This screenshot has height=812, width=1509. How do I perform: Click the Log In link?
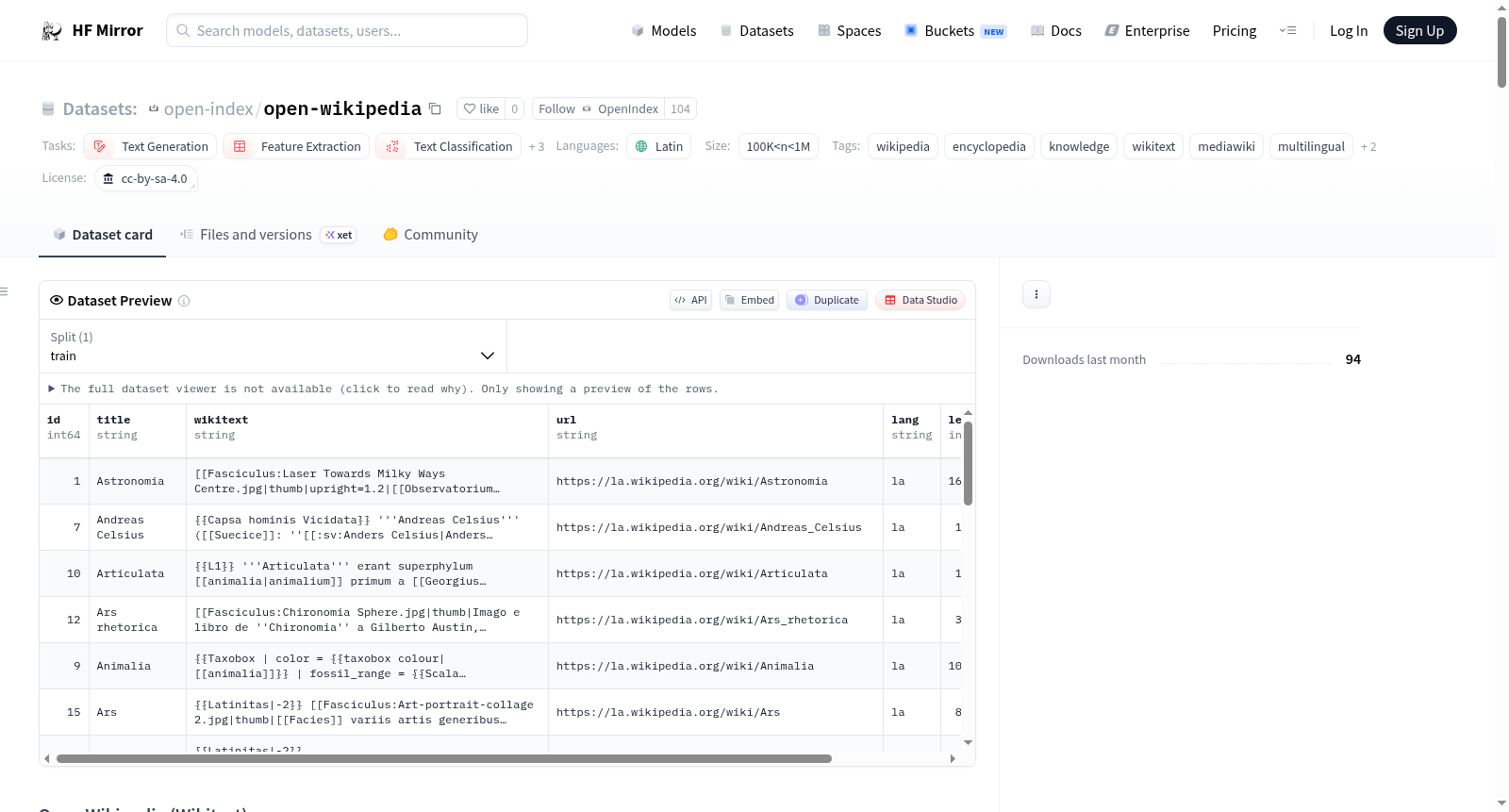(x=1349, y=31)
